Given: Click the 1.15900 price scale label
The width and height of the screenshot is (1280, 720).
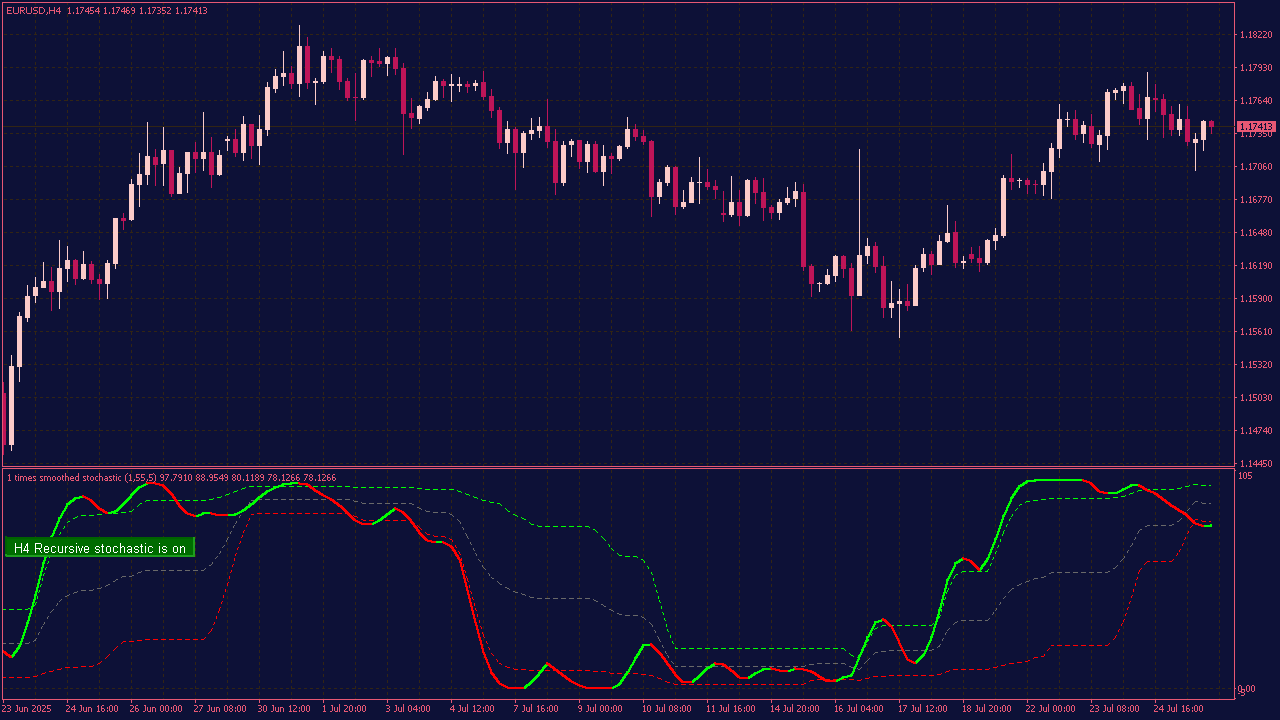Looking at the screenshot, I should [1255, 299].
